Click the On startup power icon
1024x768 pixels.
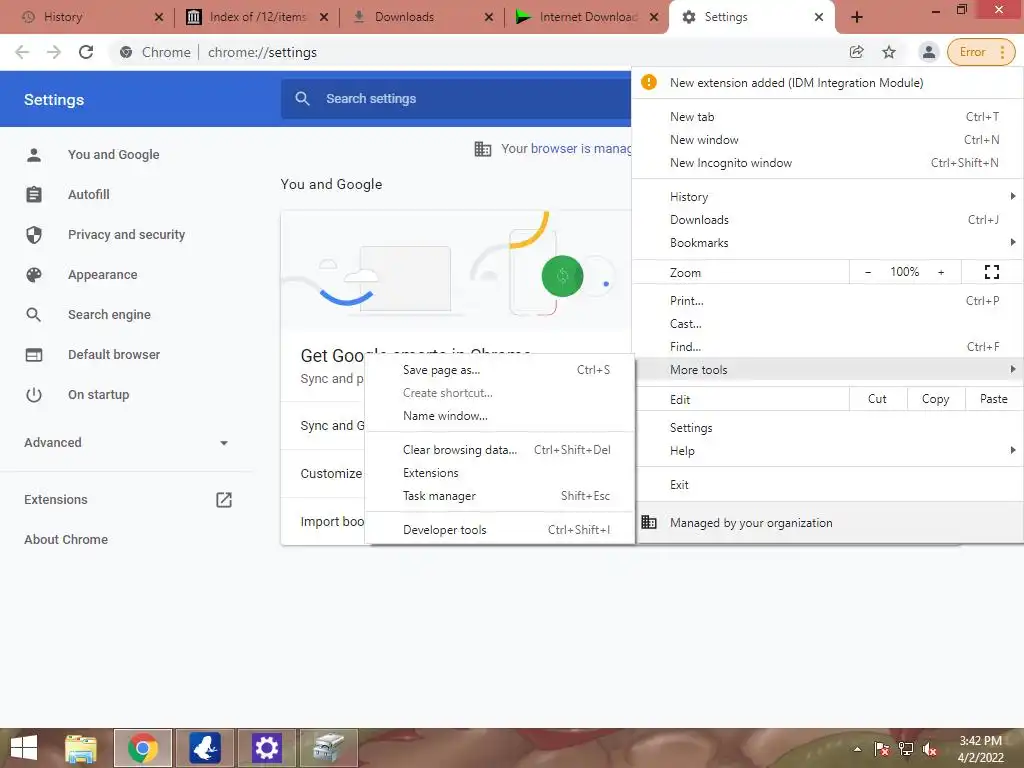coord(34,394)
